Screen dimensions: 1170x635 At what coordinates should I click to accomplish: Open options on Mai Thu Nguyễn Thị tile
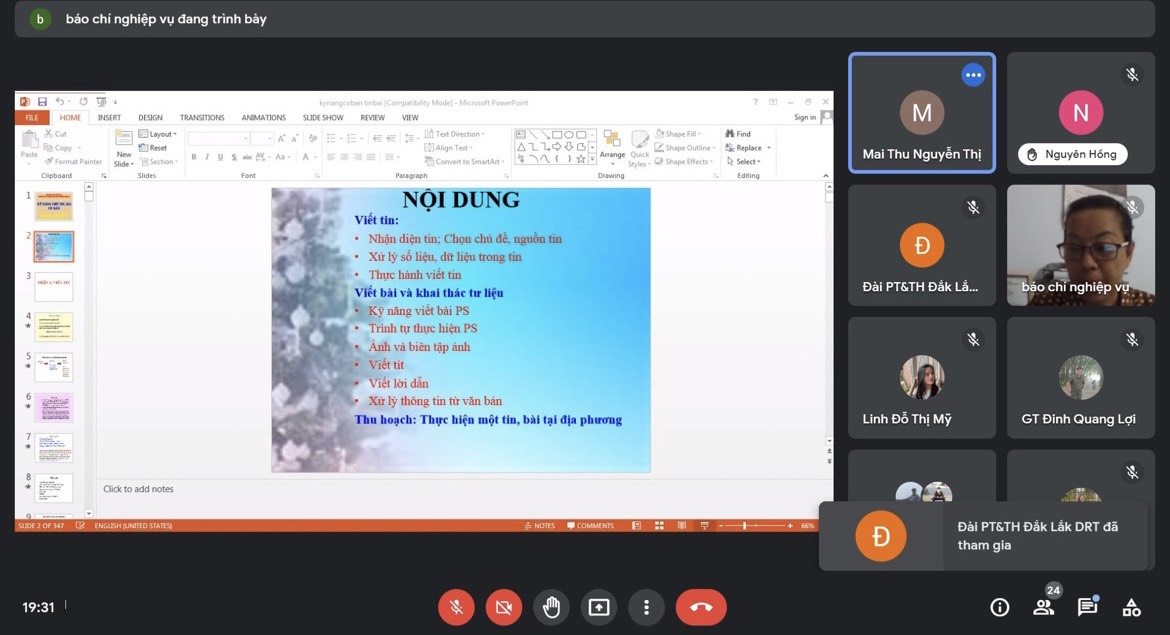[x=973, y=75]
